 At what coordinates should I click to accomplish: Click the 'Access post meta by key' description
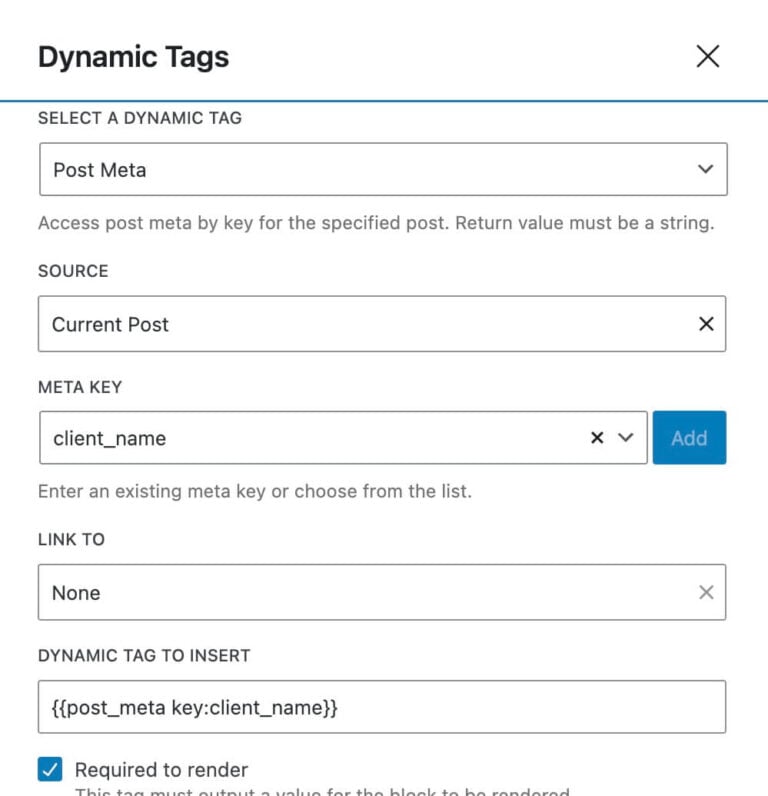376,223
